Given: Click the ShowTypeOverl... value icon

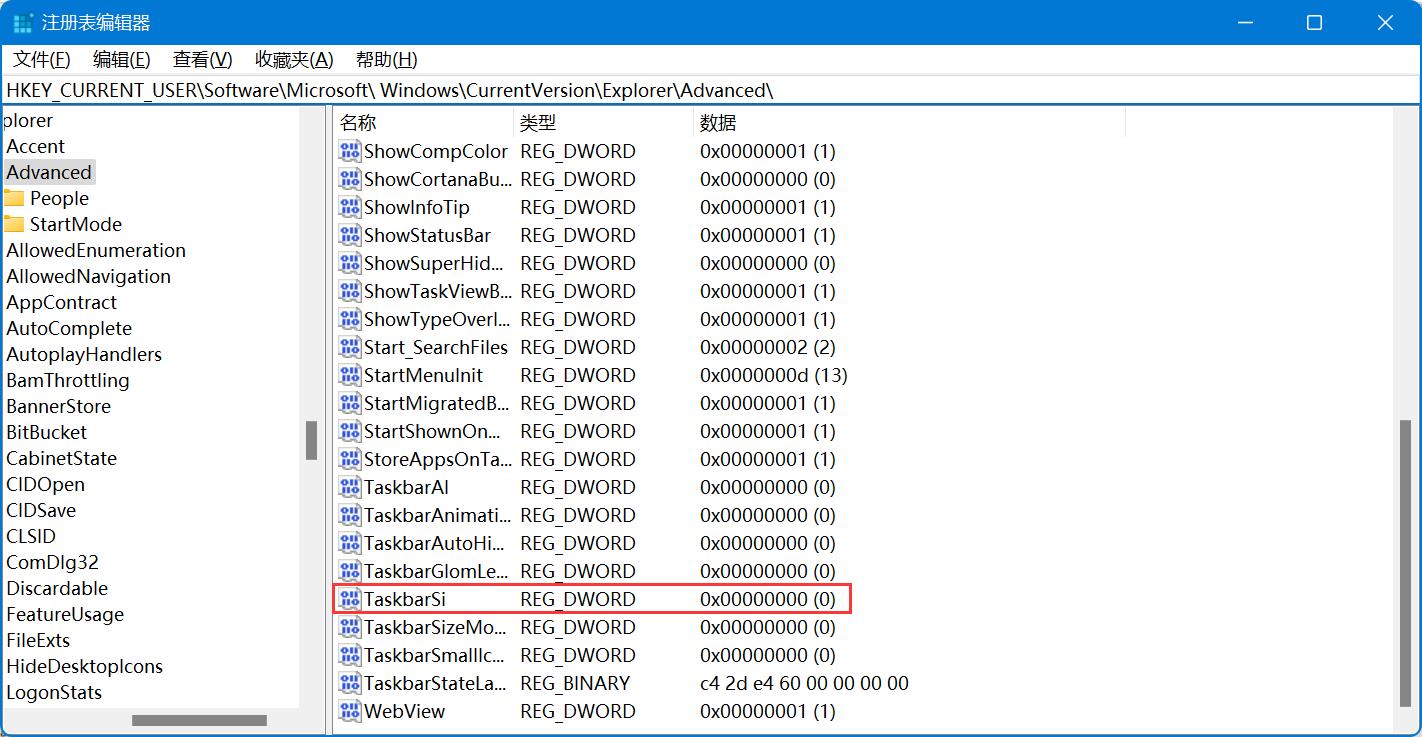Looking at the screenshot, I should click(x=349, y=319).
